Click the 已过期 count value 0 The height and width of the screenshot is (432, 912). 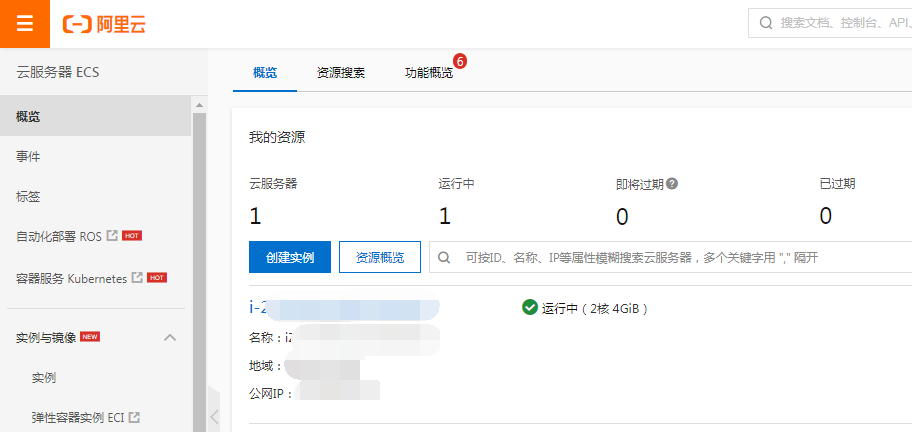(x=825, y=216)
